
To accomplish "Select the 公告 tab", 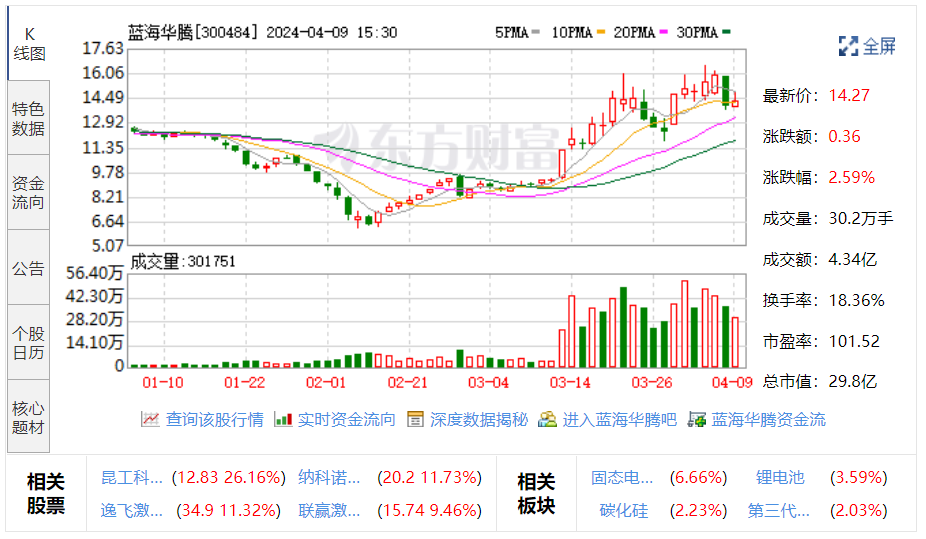I will pos(29,269).
